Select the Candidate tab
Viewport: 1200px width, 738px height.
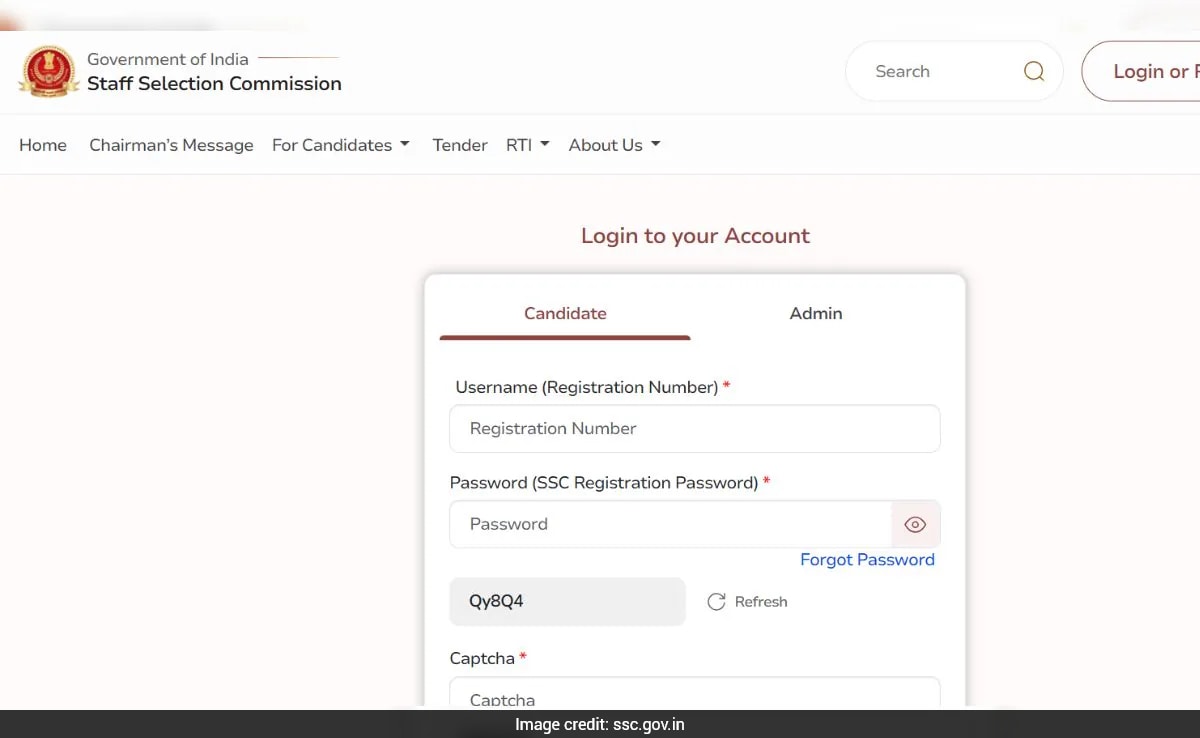coord(565,314)
